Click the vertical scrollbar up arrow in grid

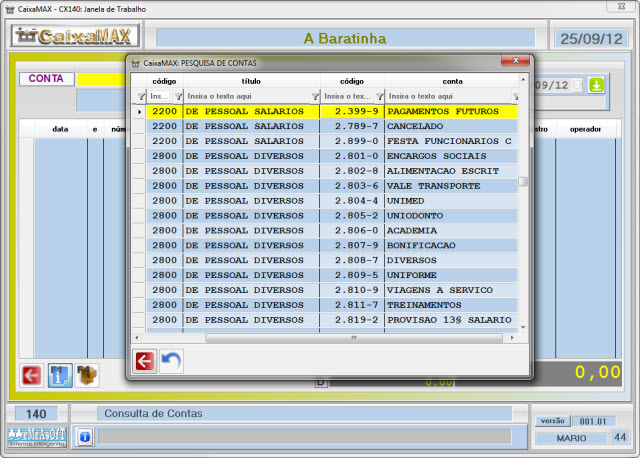pos(522,79)
